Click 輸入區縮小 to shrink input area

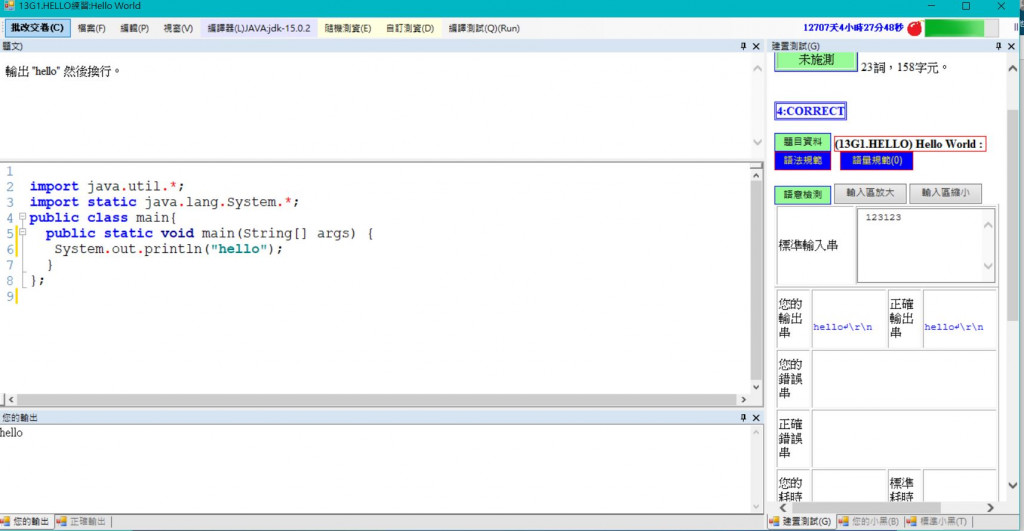945,193
